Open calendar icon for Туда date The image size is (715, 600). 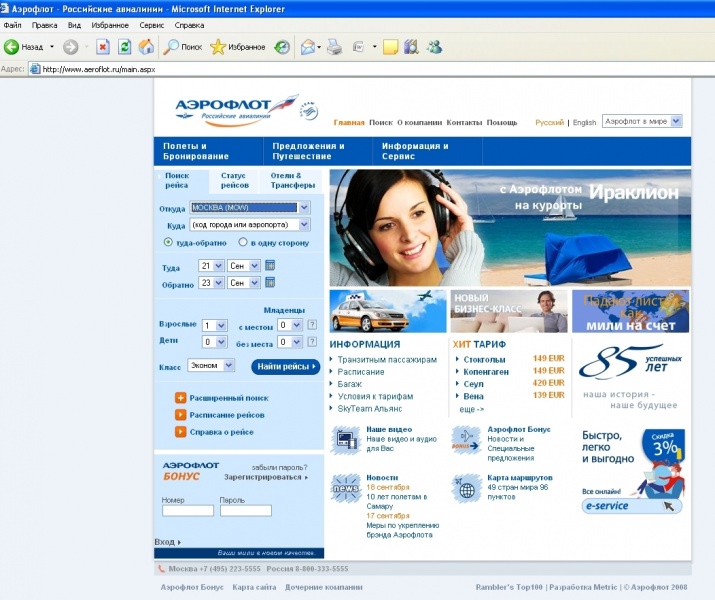click(270, 266)
